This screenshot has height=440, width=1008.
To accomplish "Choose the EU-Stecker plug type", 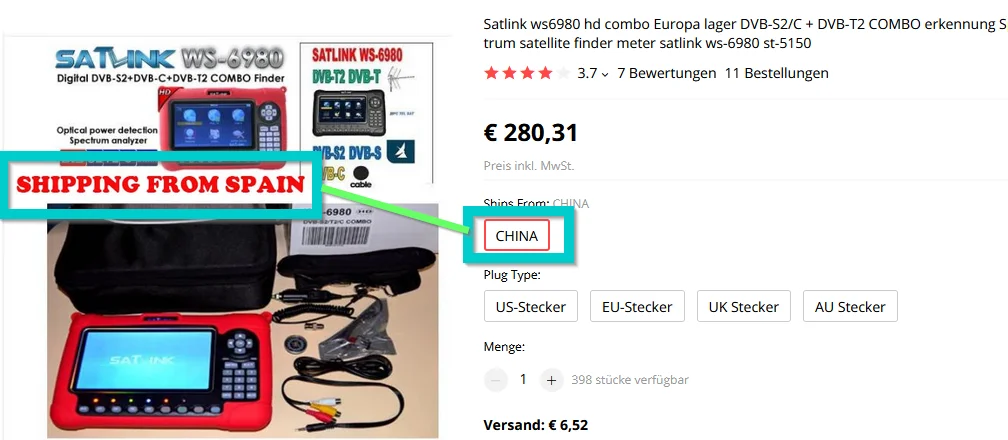I will (x=637, y=306).
